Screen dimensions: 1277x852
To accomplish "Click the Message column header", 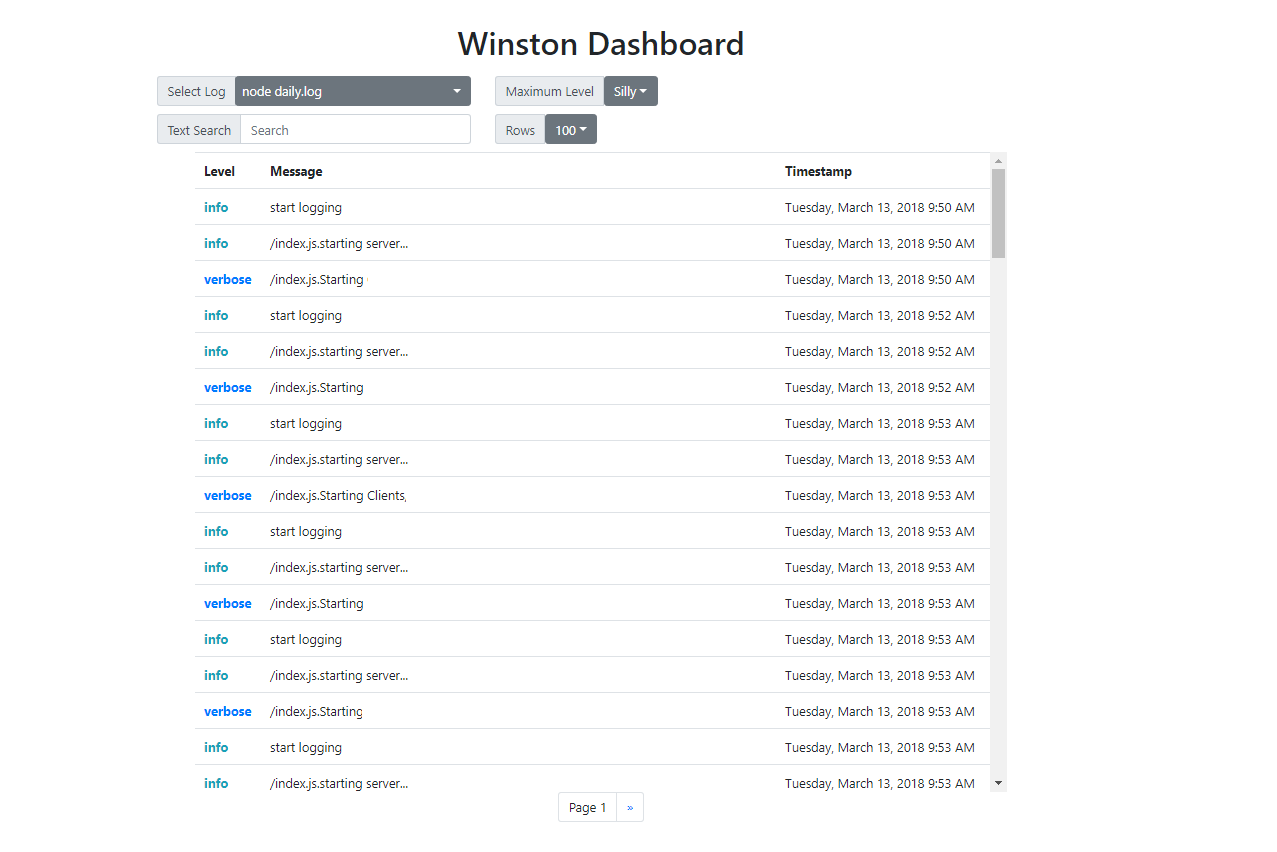I will (296, 171).
